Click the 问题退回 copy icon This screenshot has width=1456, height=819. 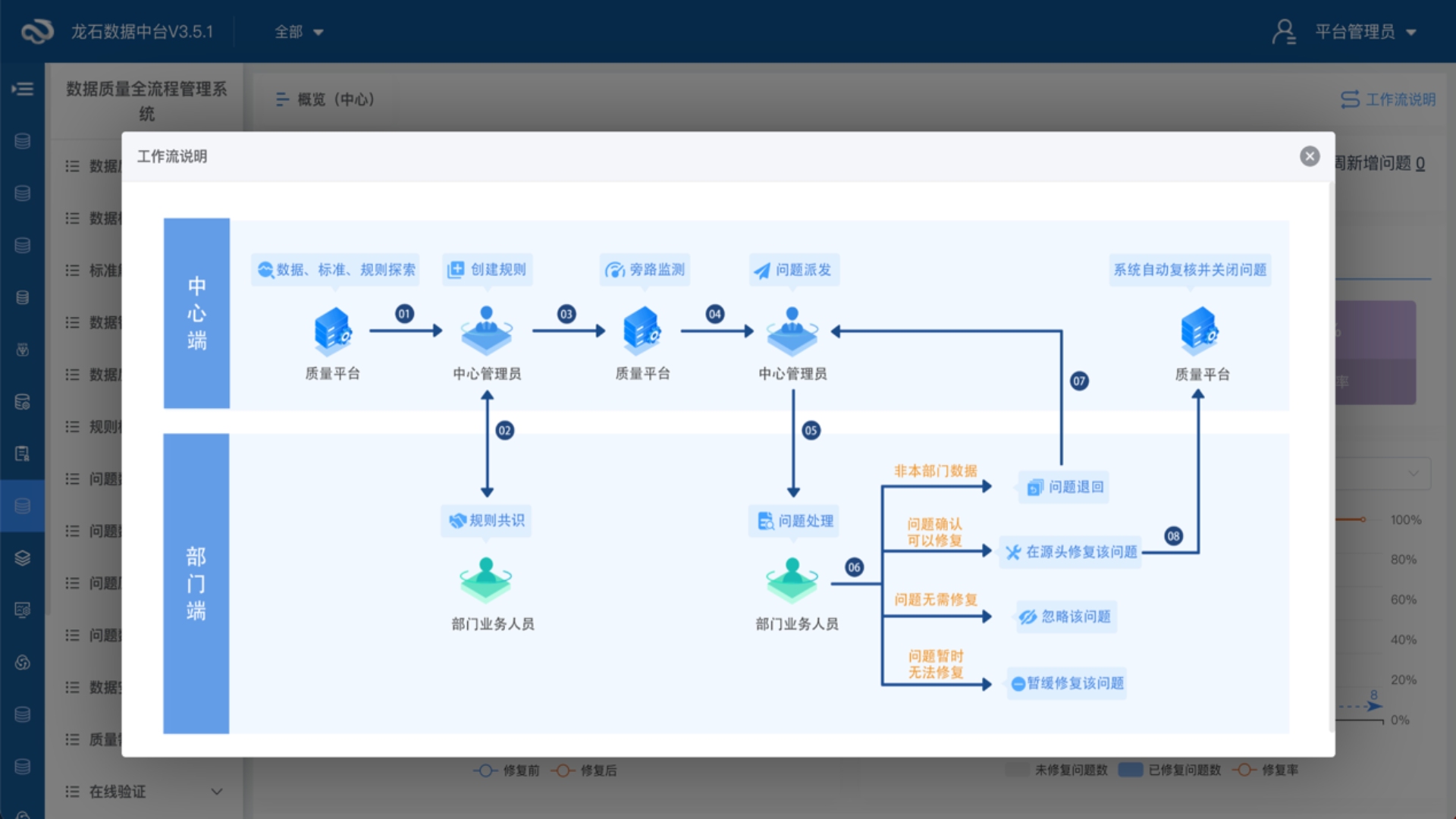(x=1035, y=488)
